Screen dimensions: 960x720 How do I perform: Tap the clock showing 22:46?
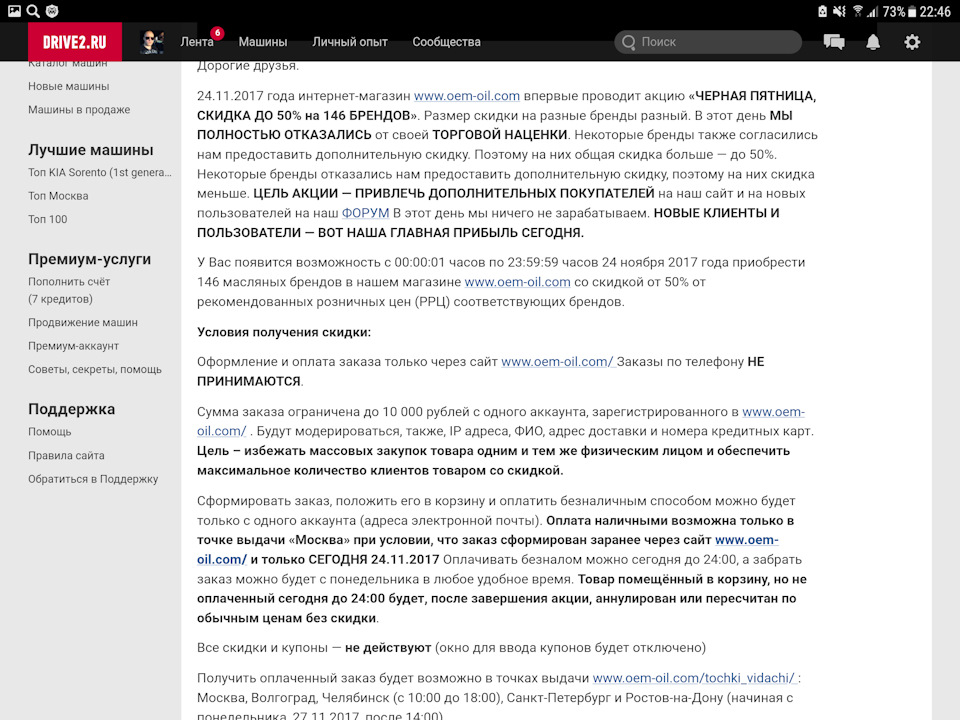pyautogui.click(x=935, y=12)
